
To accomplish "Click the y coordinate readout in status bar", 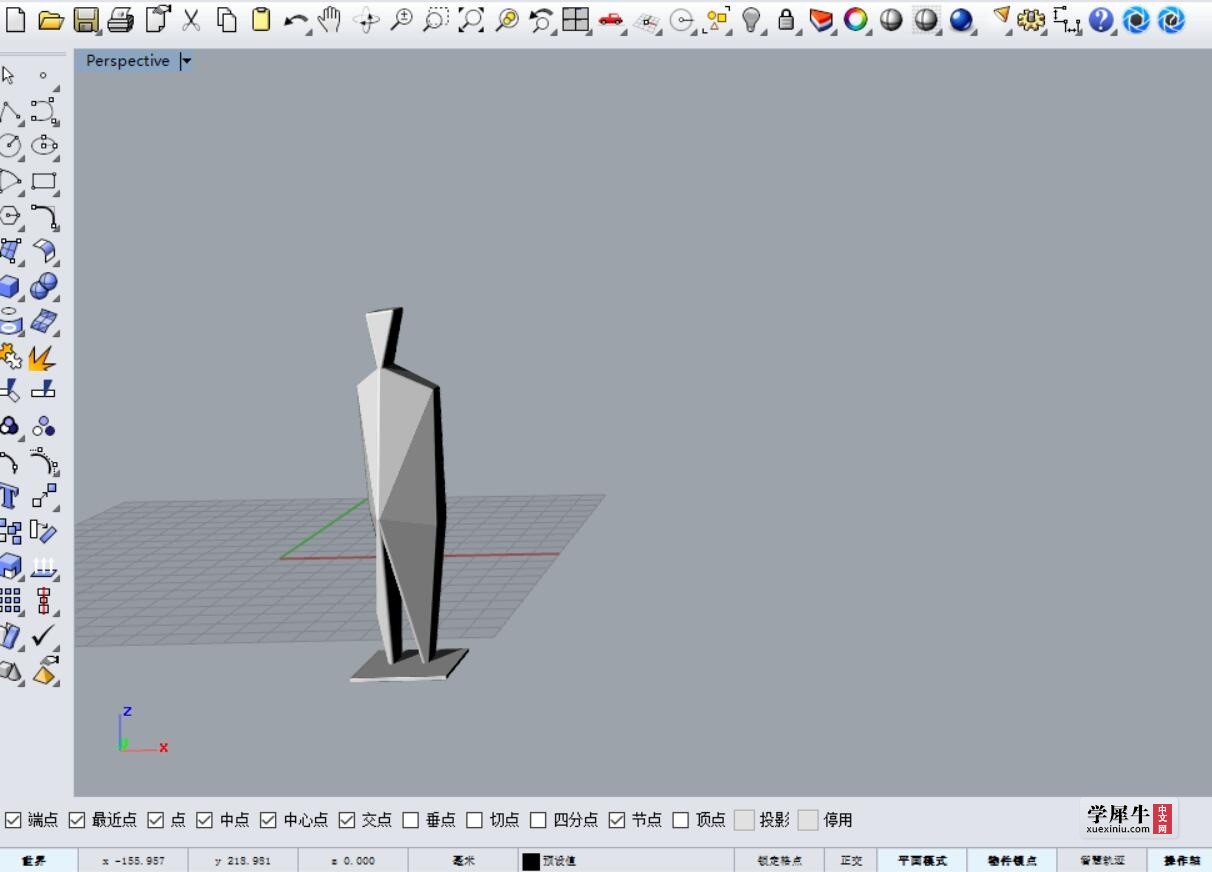I will tap(243, 860).
